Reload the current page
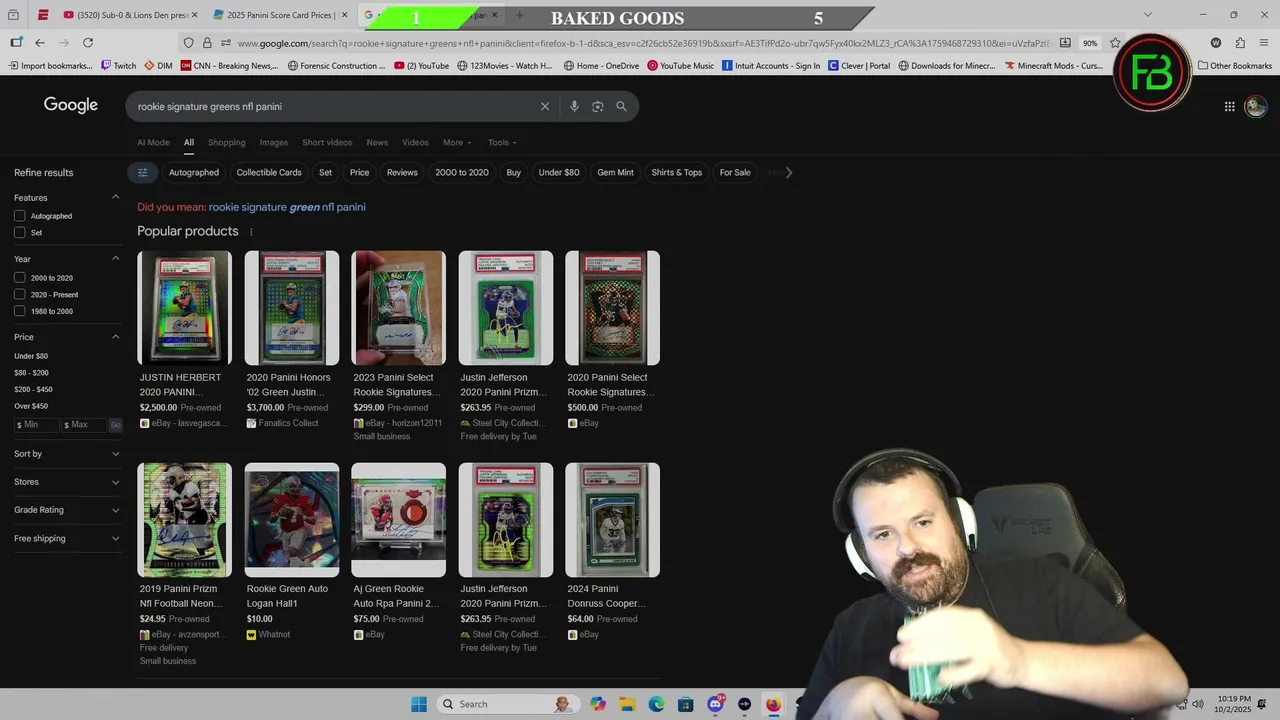 click(88, 43)
